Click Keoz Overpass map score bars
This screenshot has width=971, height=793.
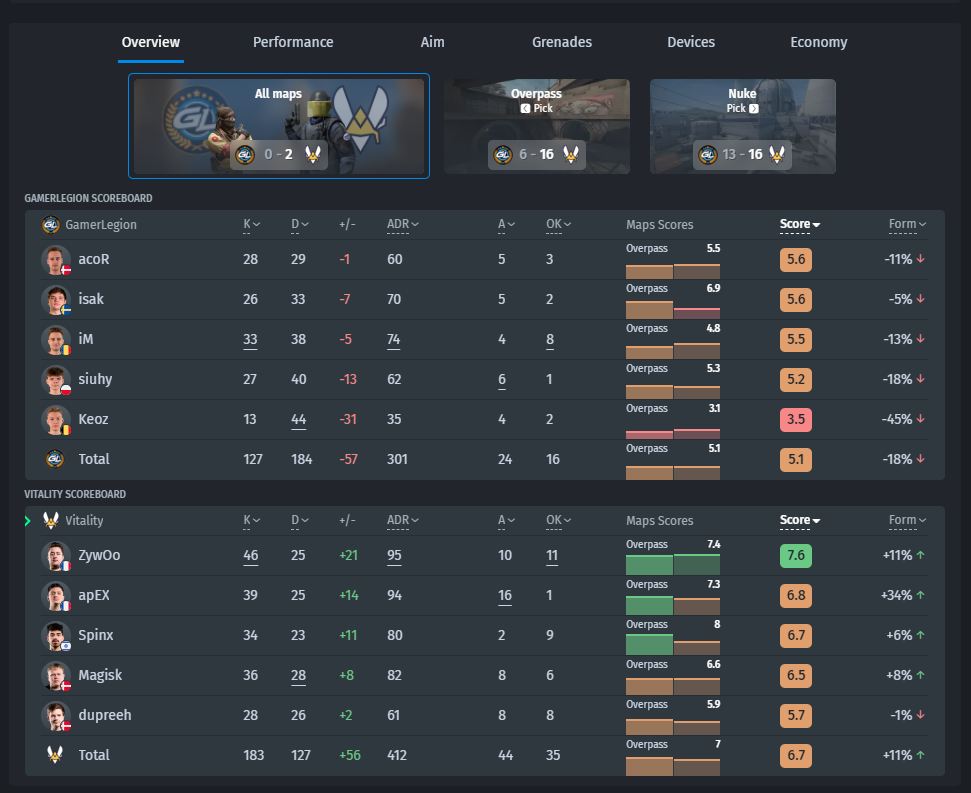673,433
